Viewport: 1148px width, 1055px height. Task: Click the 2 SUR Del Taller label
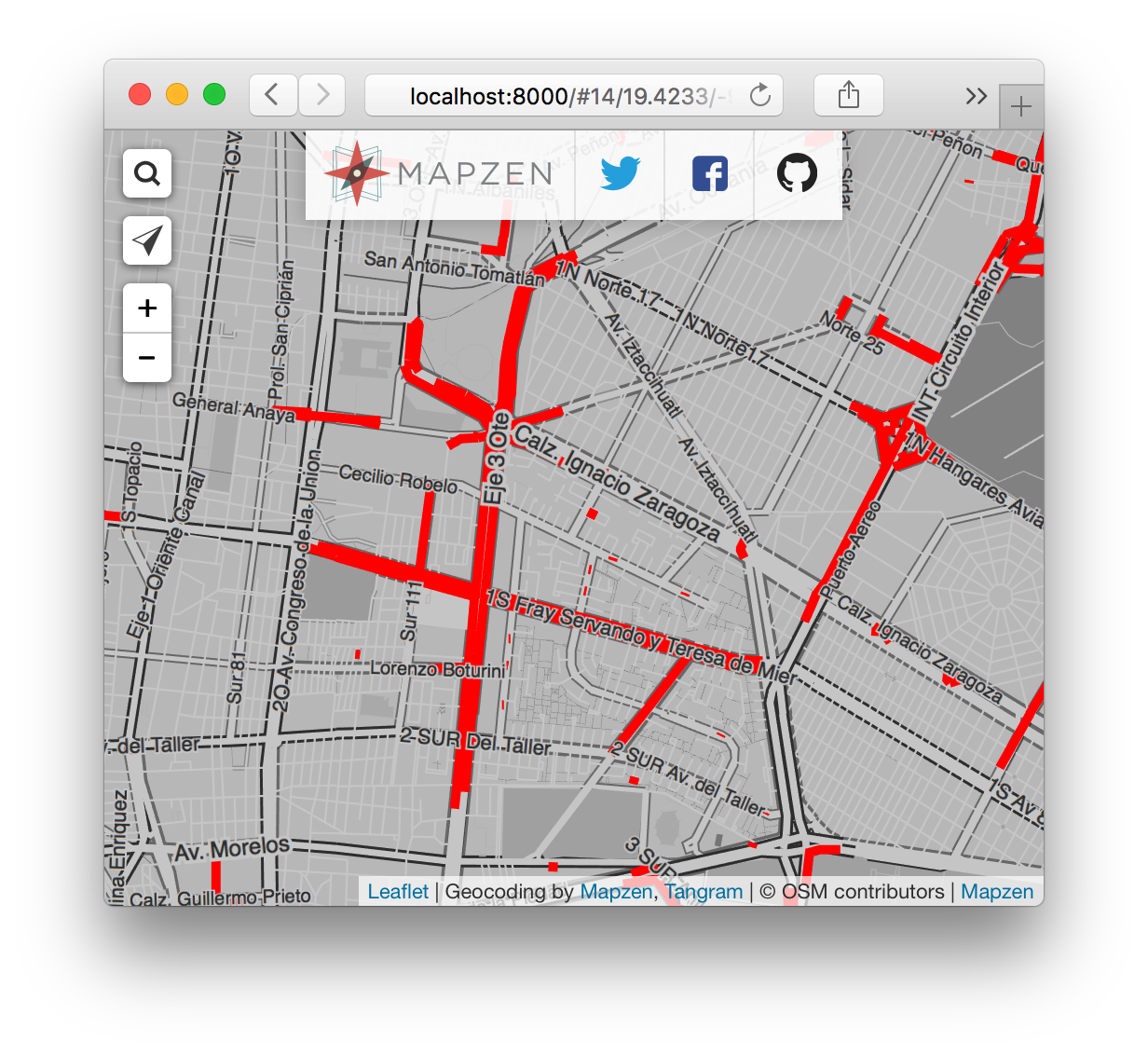(475, 742)
